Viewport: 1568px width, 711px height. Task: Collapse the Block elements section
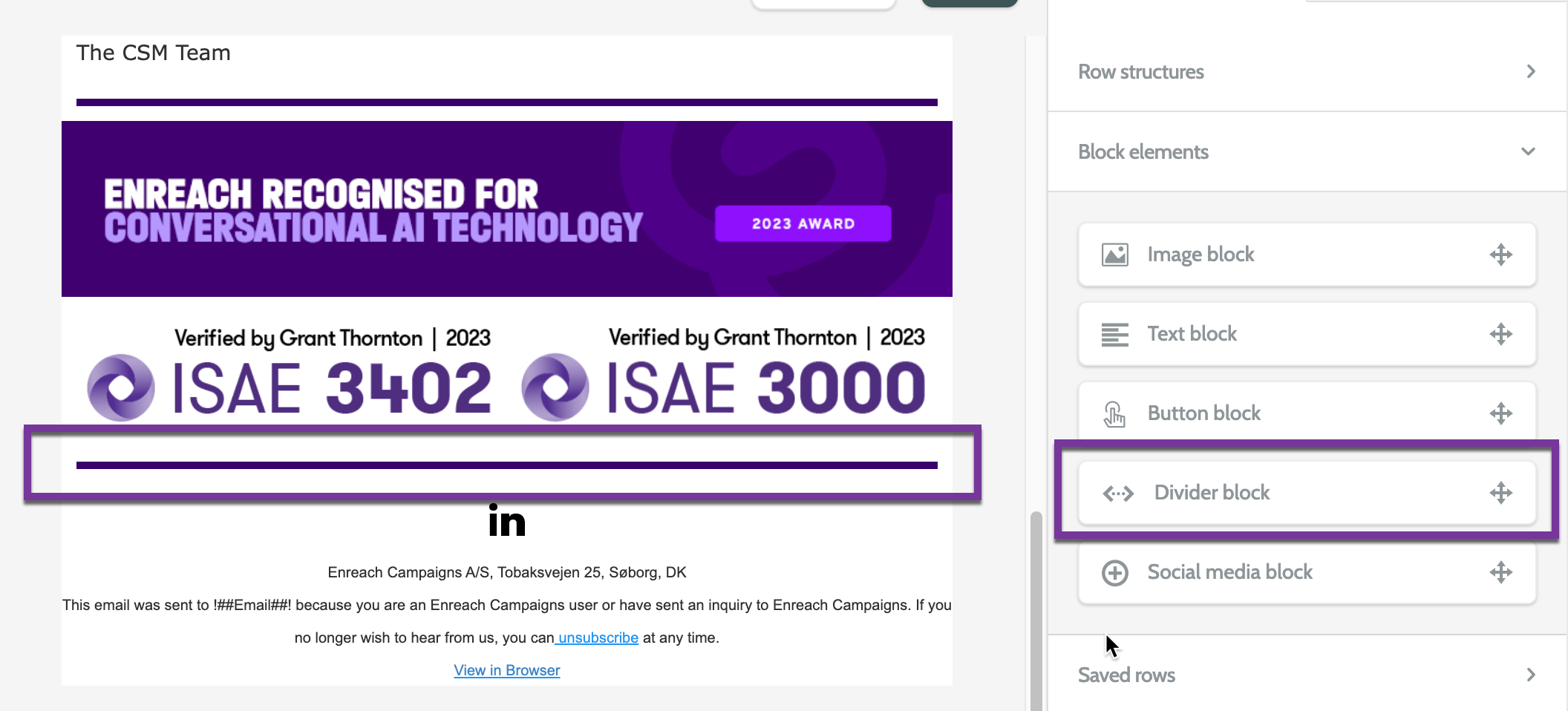(x=1527, y=151)
